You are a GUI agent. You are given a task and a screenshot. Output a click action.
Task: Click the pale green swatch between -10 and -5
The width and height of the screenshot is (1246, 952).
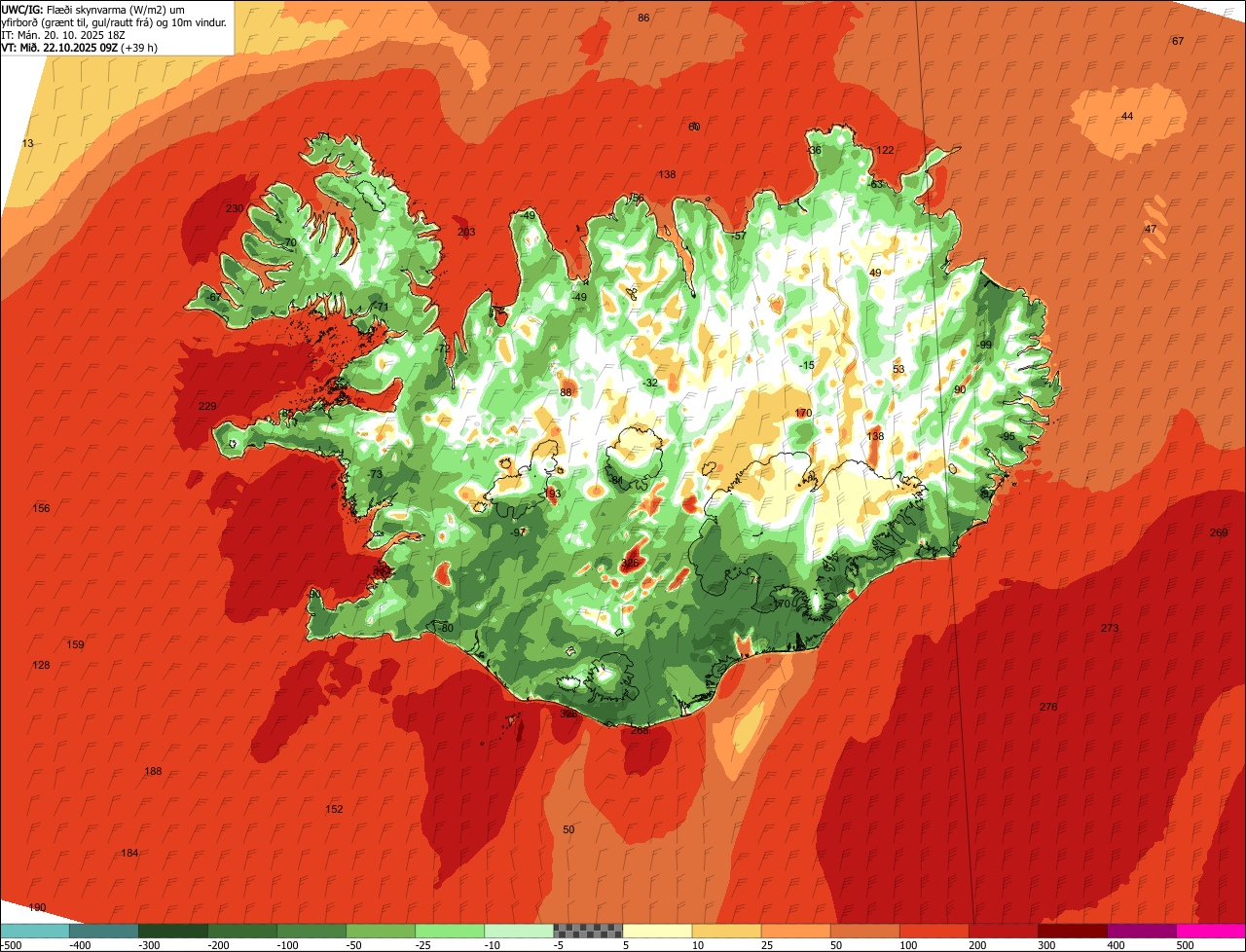[x=519, y=931]
